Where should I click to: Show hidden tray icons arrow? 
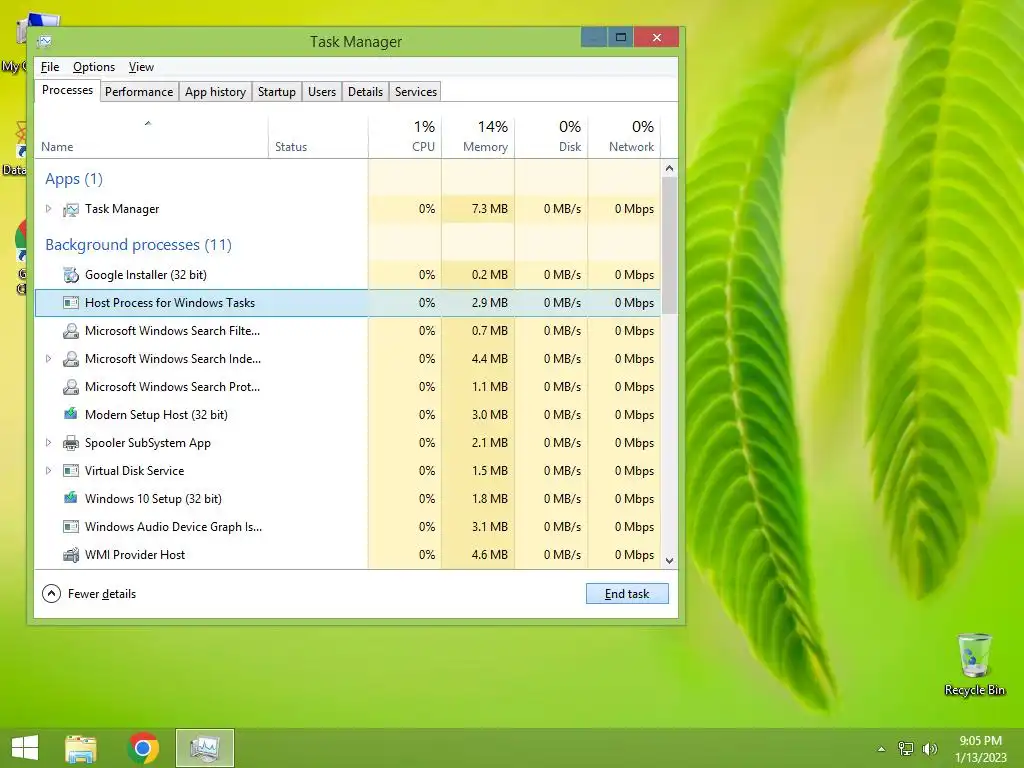[x=881, y=749]
